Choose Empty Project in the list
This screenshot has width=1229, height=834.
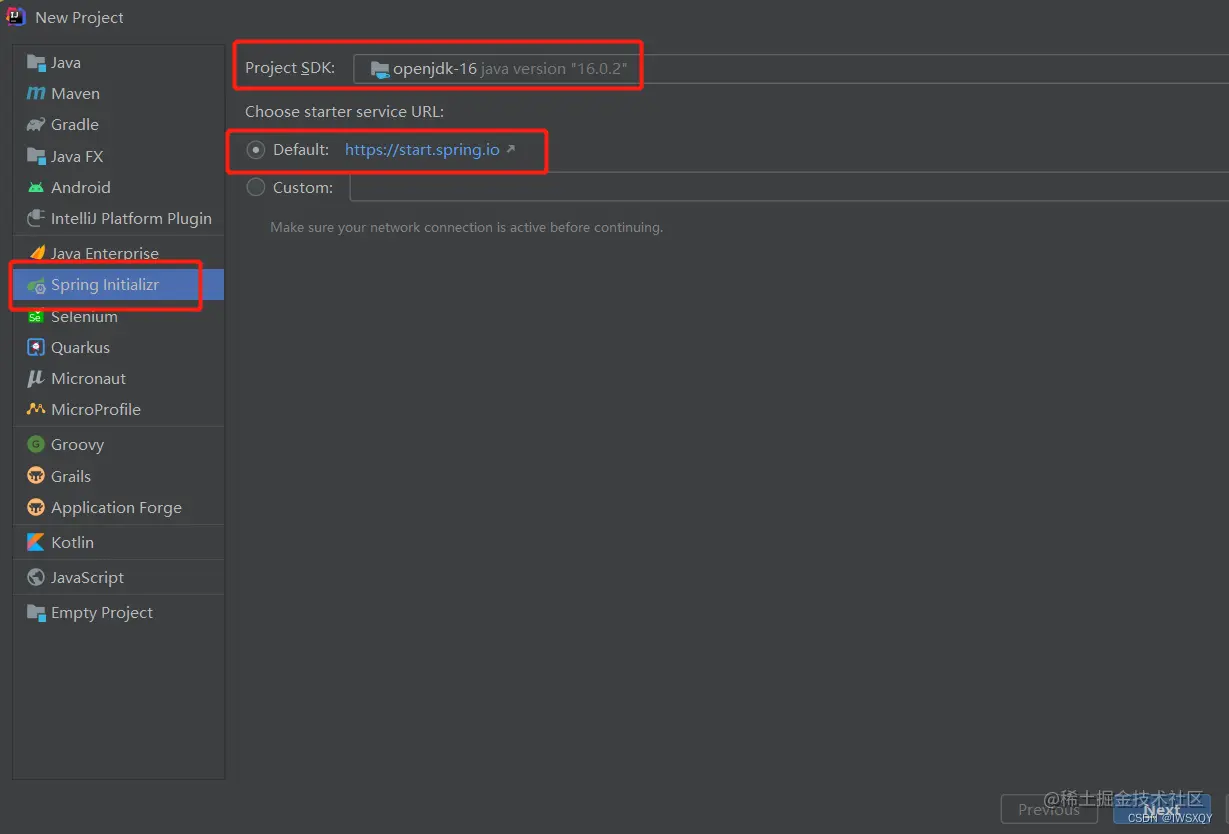(x=118, y=613)
